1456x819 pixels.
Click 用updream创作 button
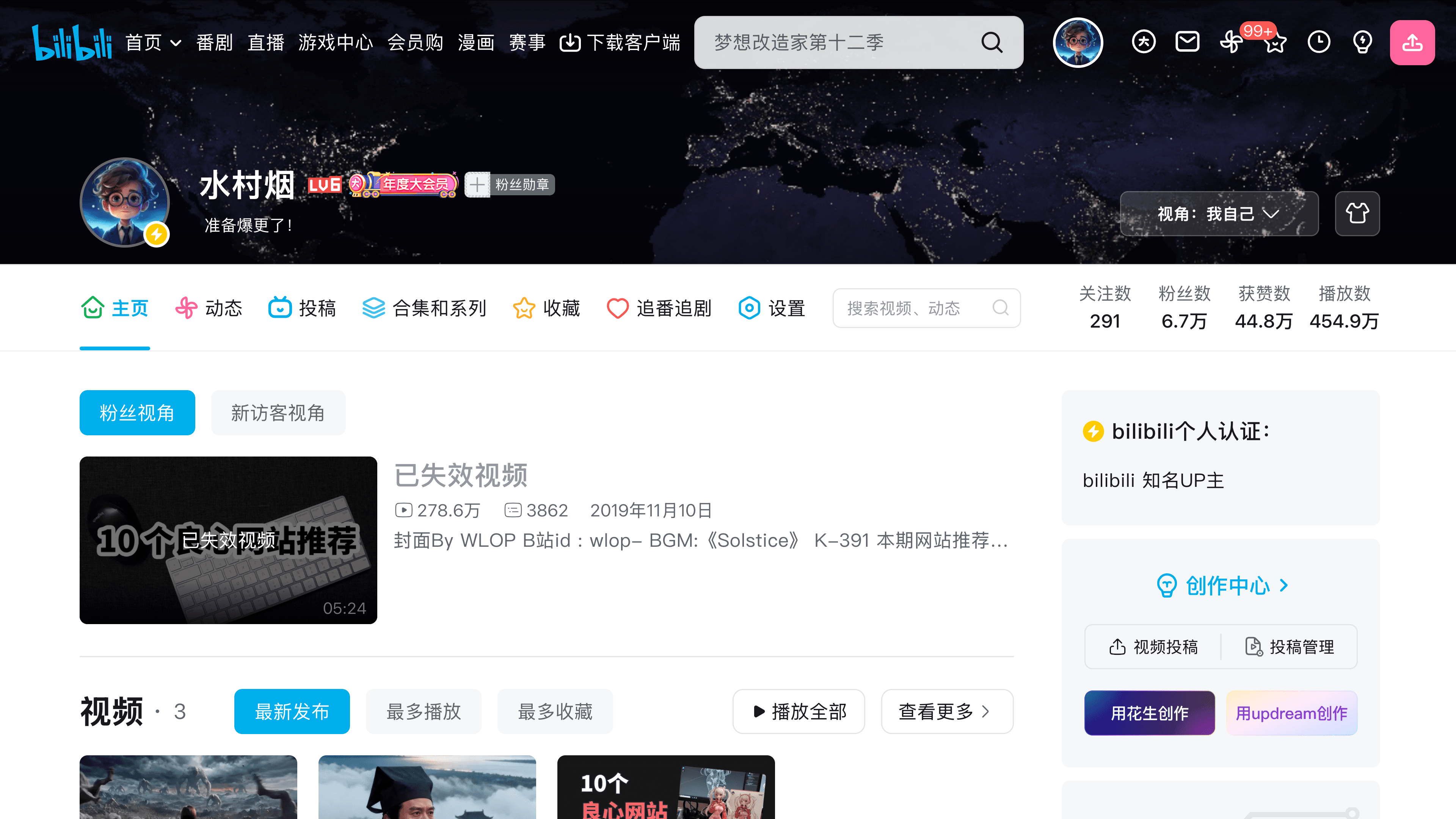[1291, 713]
